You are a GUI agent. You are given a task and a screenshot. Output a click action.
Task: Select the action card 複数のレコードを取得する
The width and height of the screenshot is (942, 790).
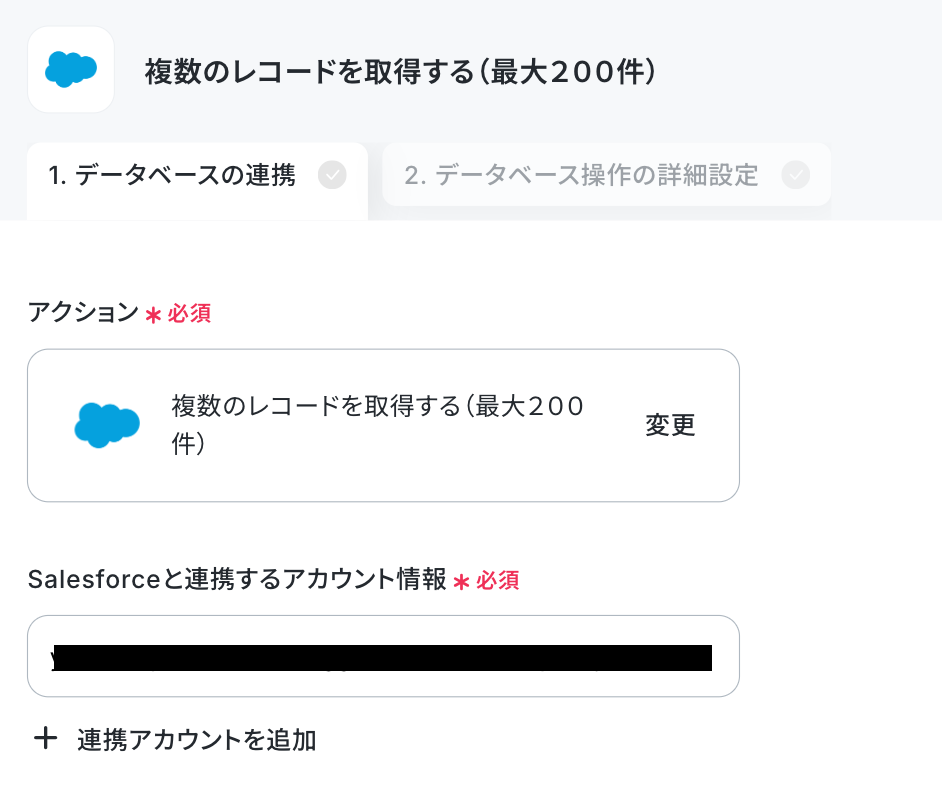[x=383, y=425]
